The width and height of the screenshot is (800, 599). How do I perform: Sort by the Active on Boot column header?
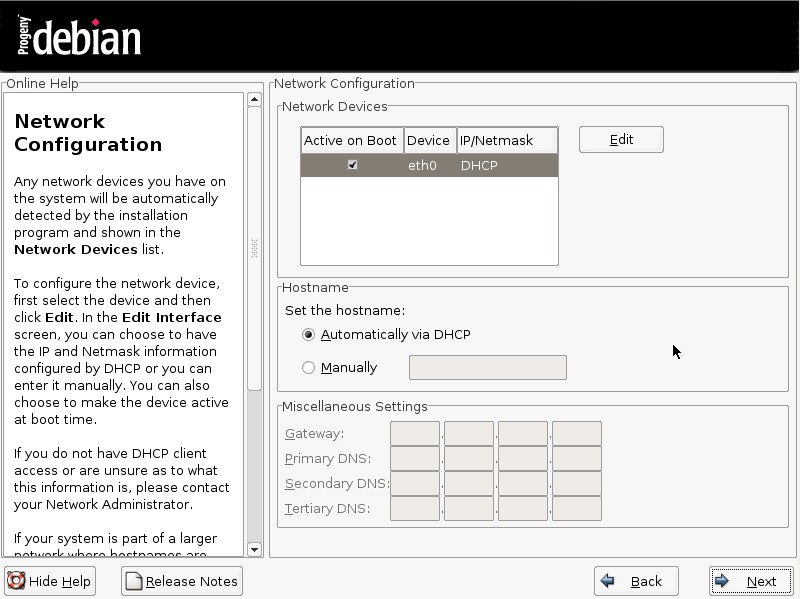click(350, 141)
